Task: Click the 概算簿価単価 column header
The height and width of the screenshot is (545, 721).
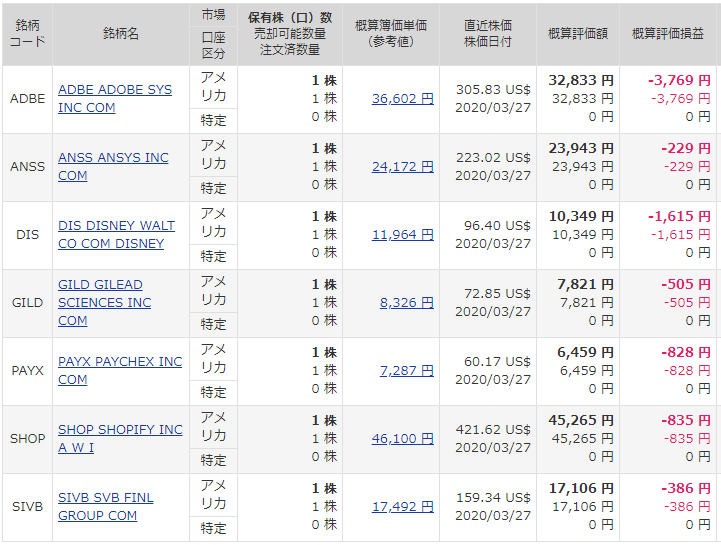Action: pyautogui.click(x=391, y=33)
